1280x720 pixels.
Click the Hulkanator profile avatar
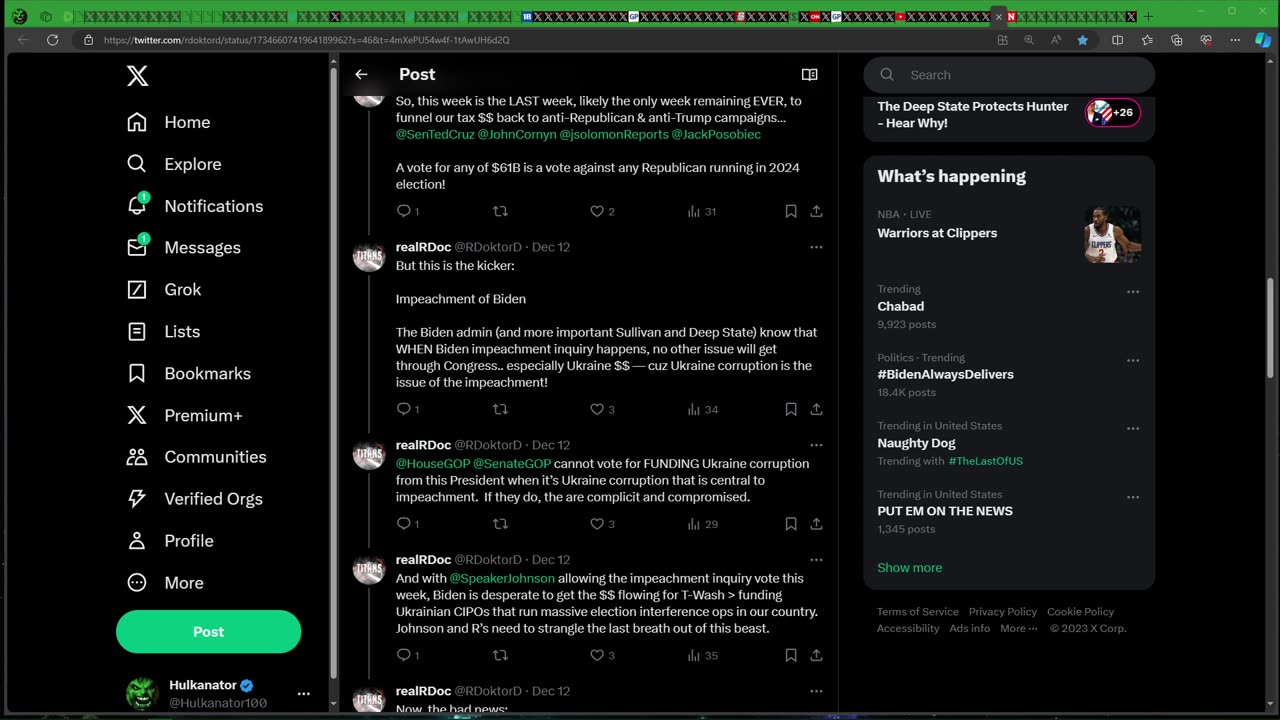coord(142,694)
